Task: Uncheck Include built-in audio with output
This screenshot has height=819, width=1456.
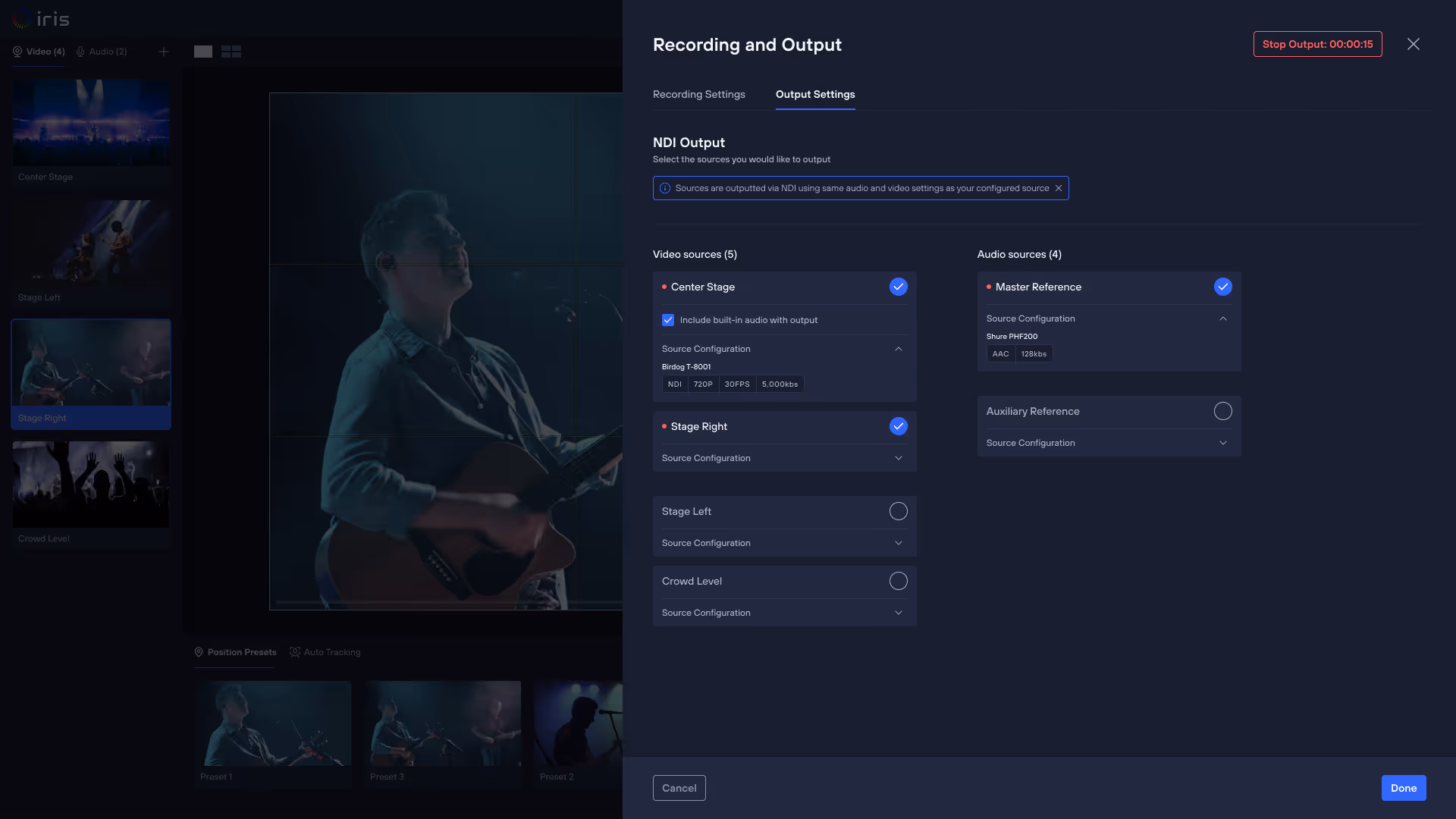Action: (668, 320)
